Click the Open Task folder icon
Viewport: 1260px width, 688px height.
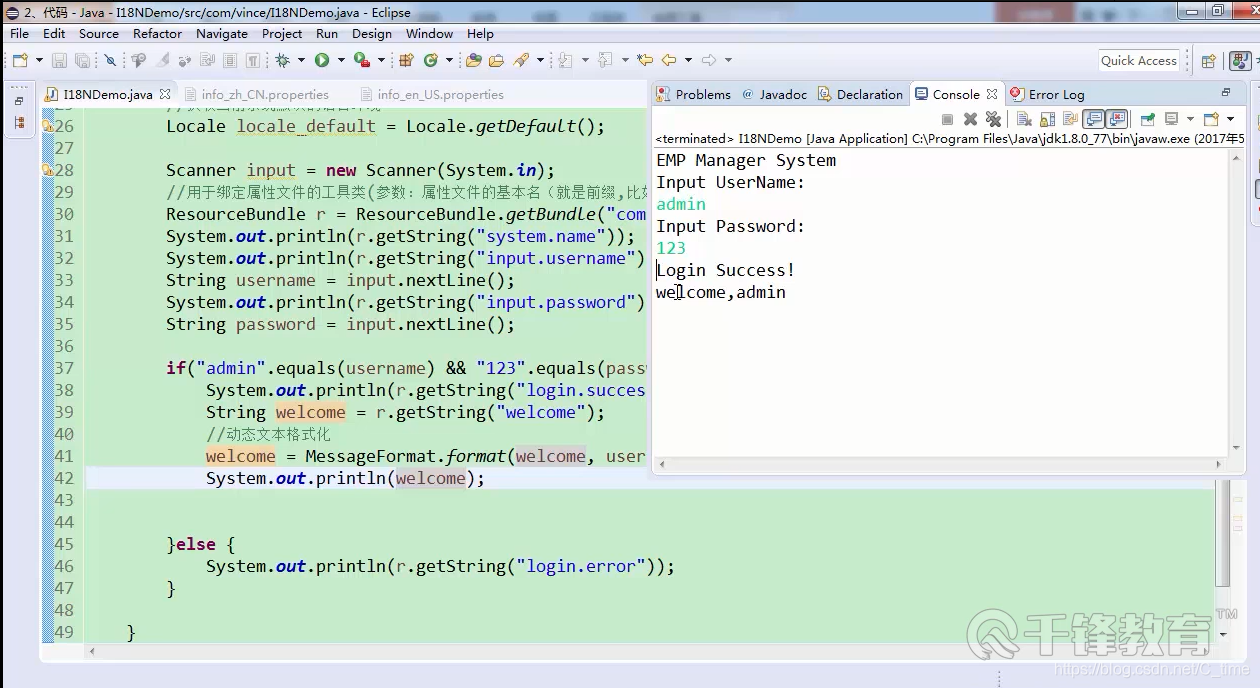point(496,60)
